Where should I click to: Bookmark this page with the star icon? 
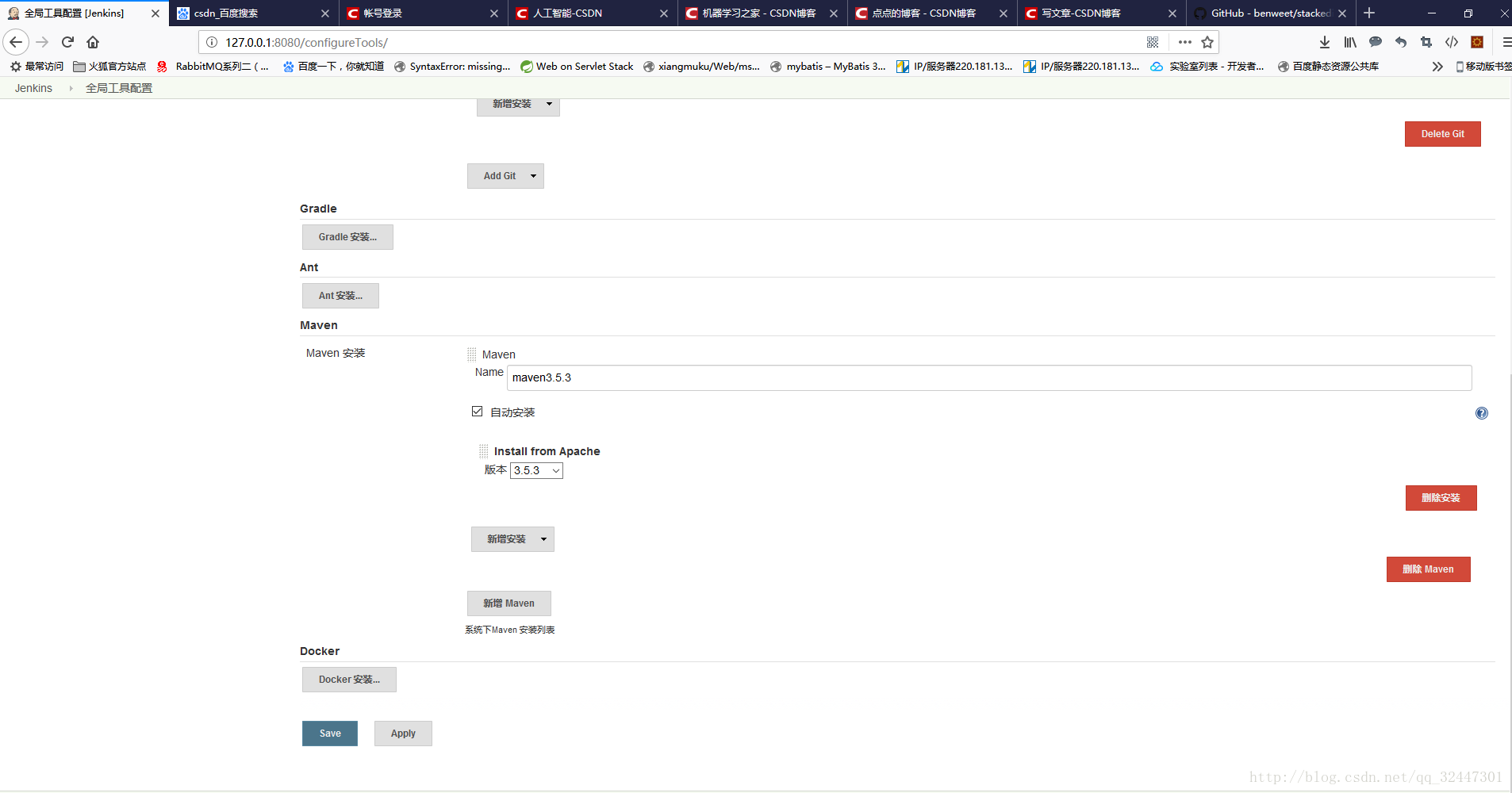pos(1207,42)
